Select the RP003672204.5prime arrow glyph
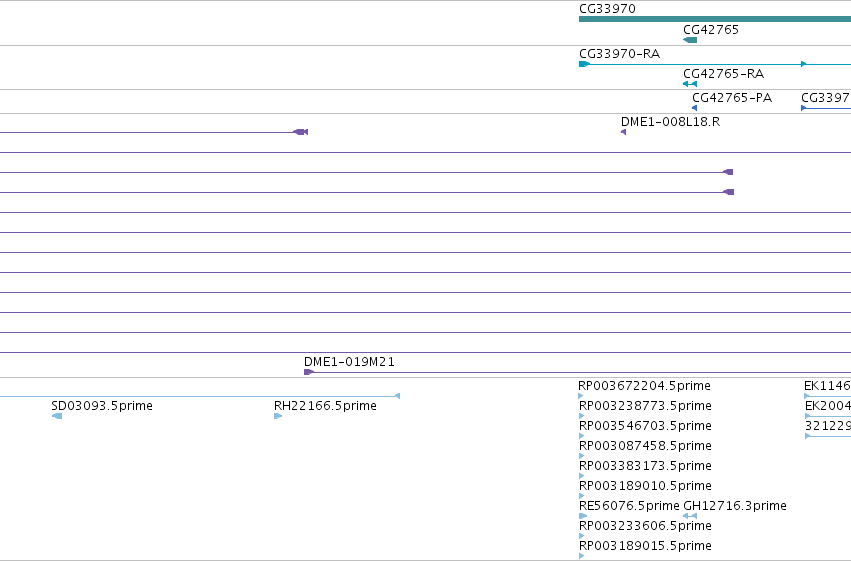Viewport: 851px width, 561px height. [581, 396]
